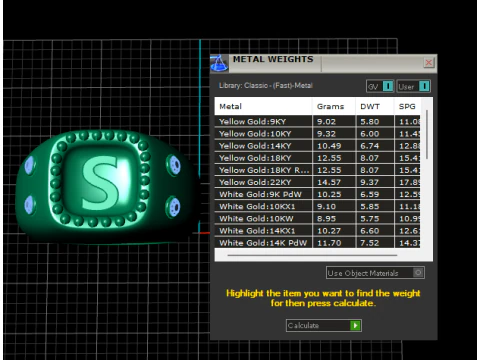
Task: Select the White Gold:14K PdW row
Action: [317, 243]
